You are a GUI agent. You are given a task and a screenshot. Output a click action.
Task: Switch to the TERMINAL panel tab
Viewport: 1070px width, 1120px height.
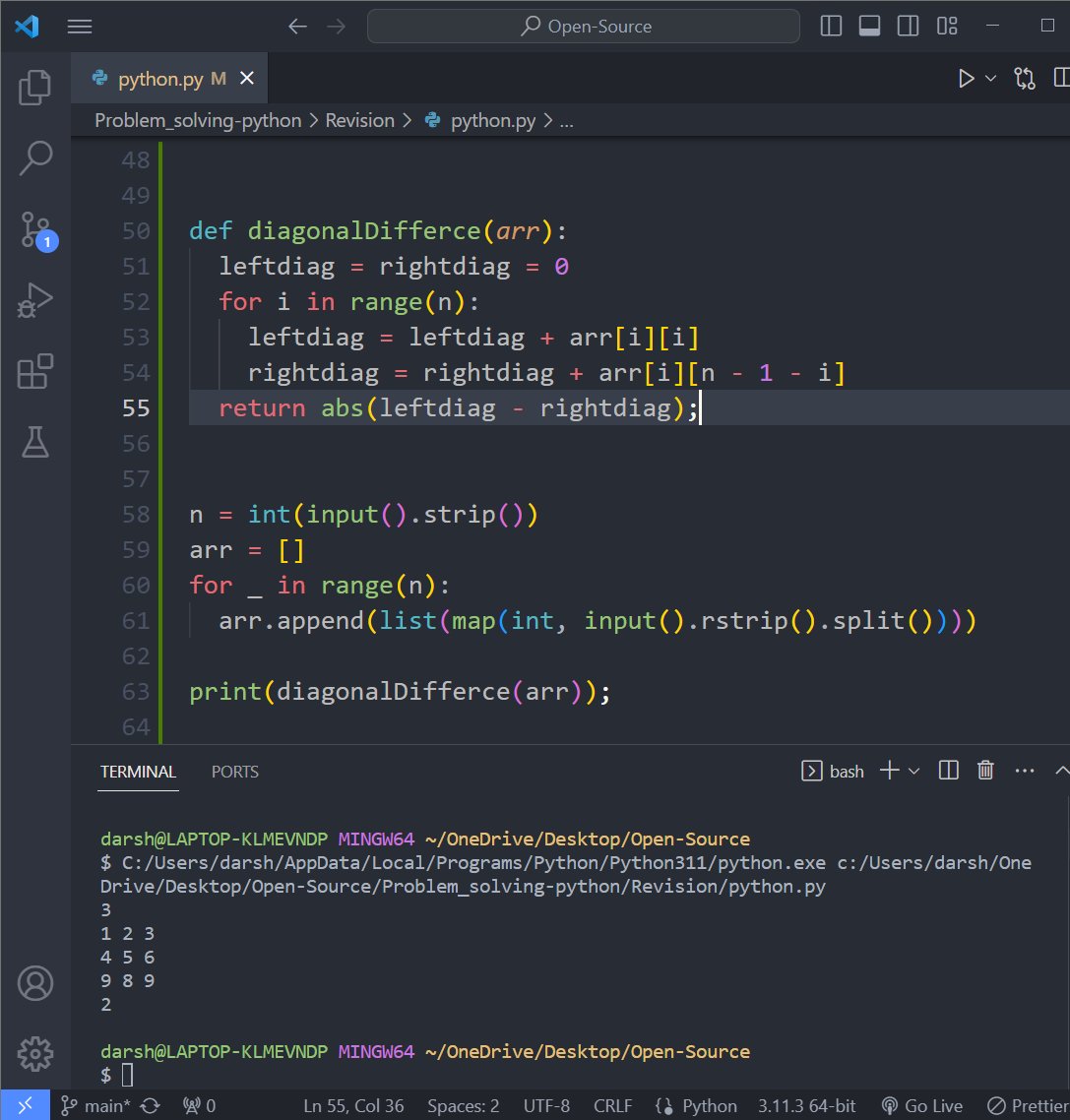tap(138, 772)
